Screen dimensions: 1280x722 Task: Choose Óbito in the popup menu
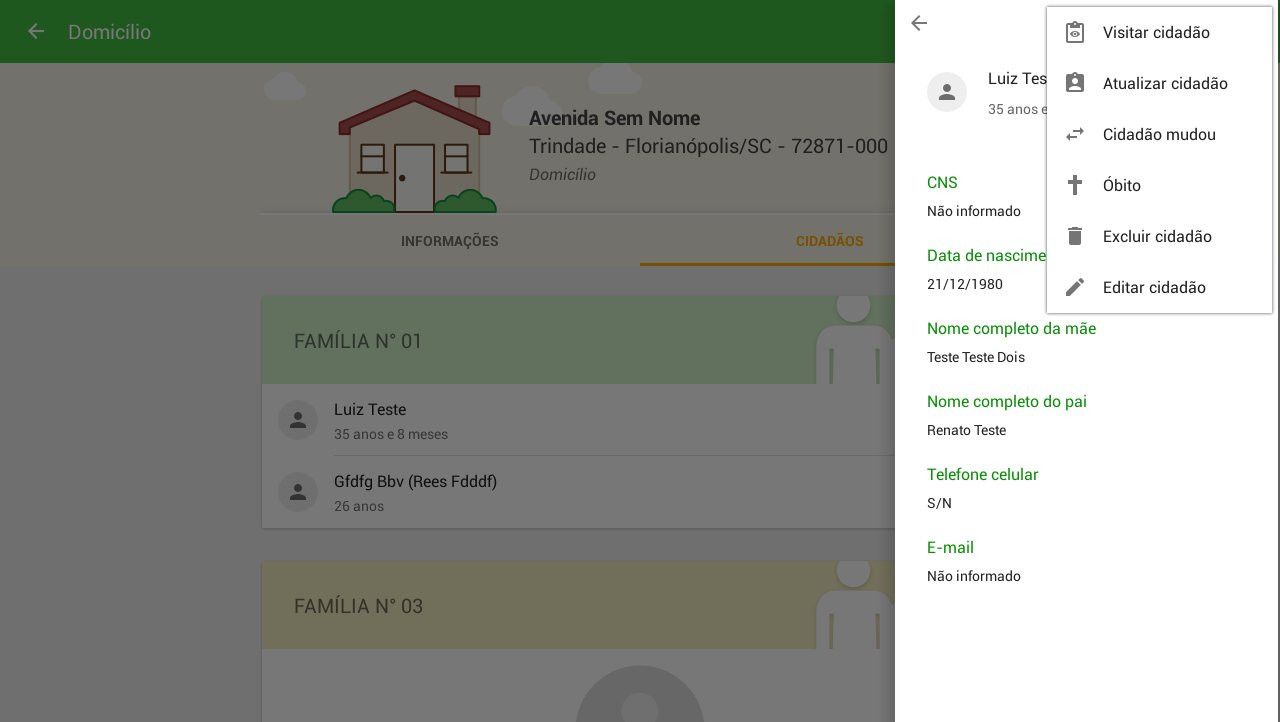coord(1159,185)
